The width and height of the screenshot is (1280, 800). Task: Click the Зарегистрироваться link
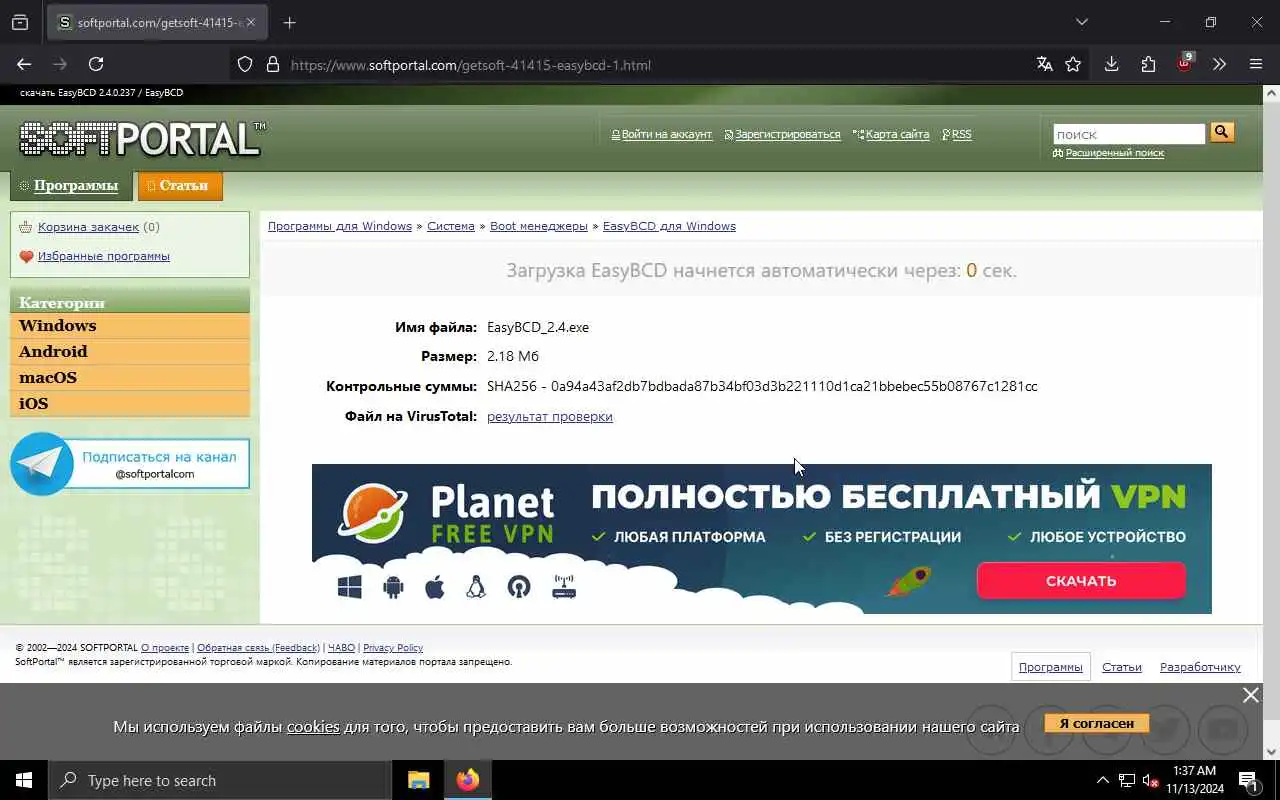787,134
